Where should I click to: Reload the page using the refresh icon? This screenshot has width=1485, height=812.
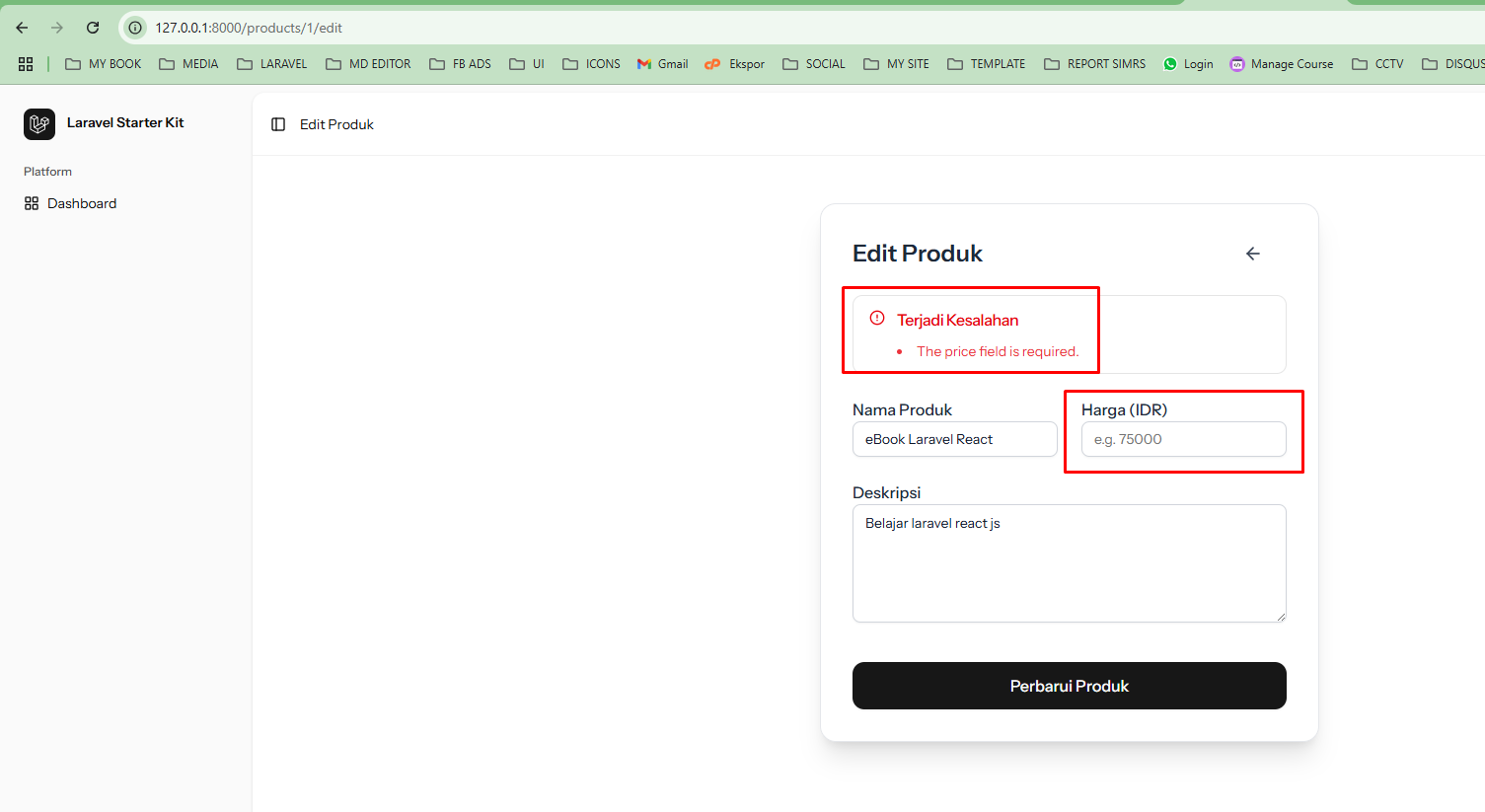pyautogui.click(x=92, y=27)
